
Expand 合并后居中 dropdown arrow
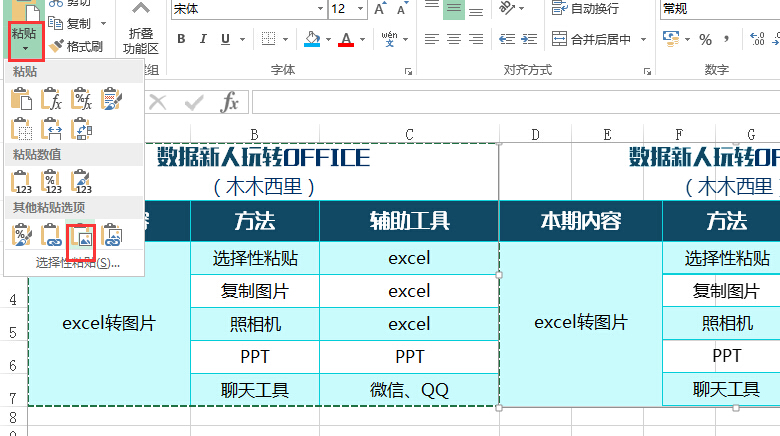(643, 39)
